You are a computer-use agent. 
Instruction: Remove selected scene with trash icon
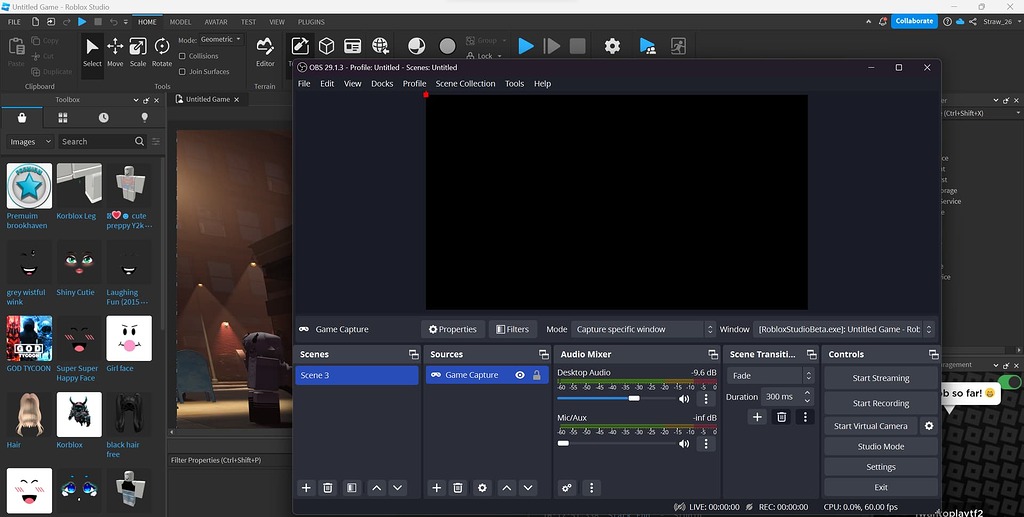(x=328, y=488)
